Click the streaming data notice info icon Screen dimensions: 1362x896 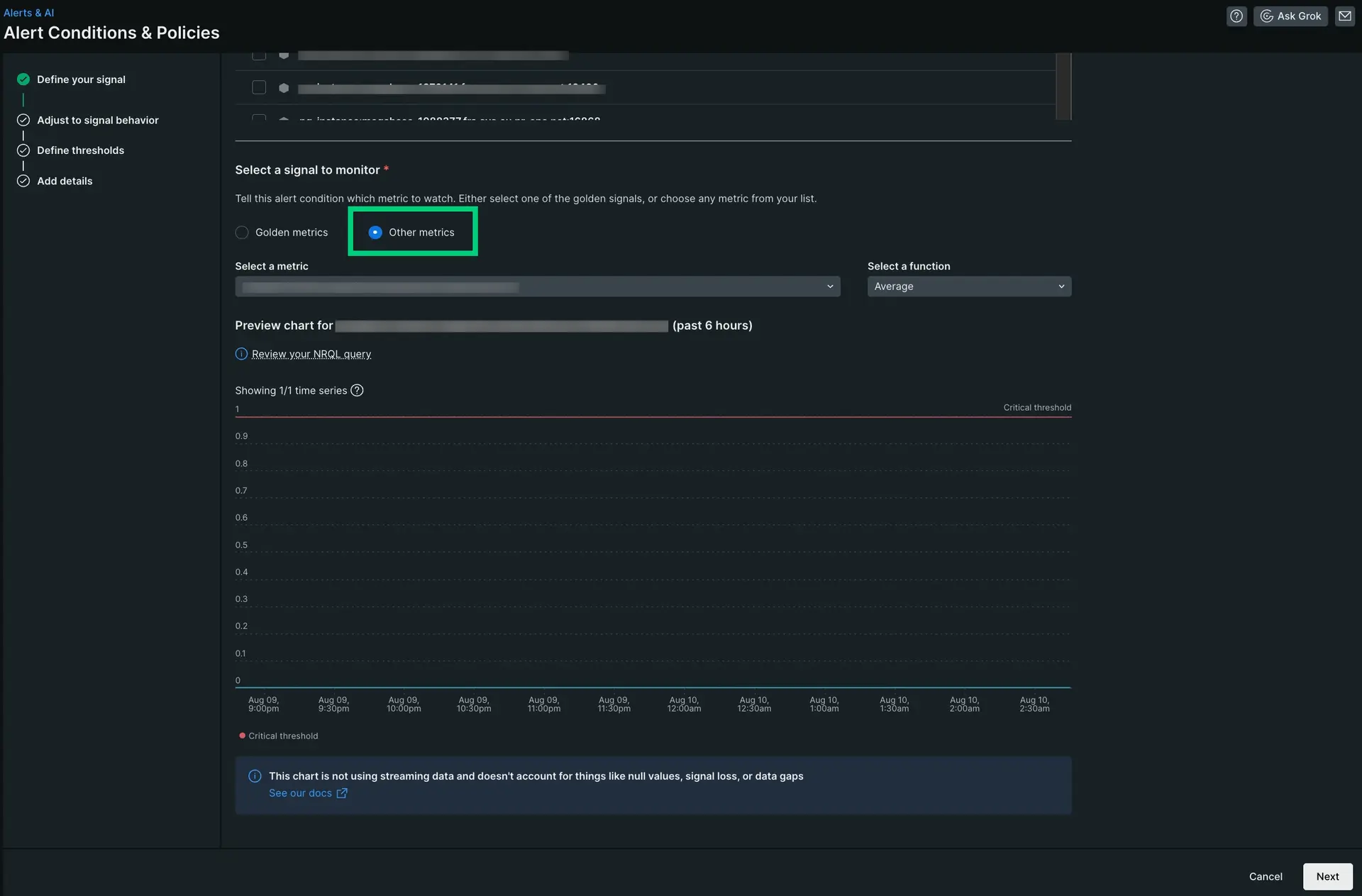coord(255,776)
